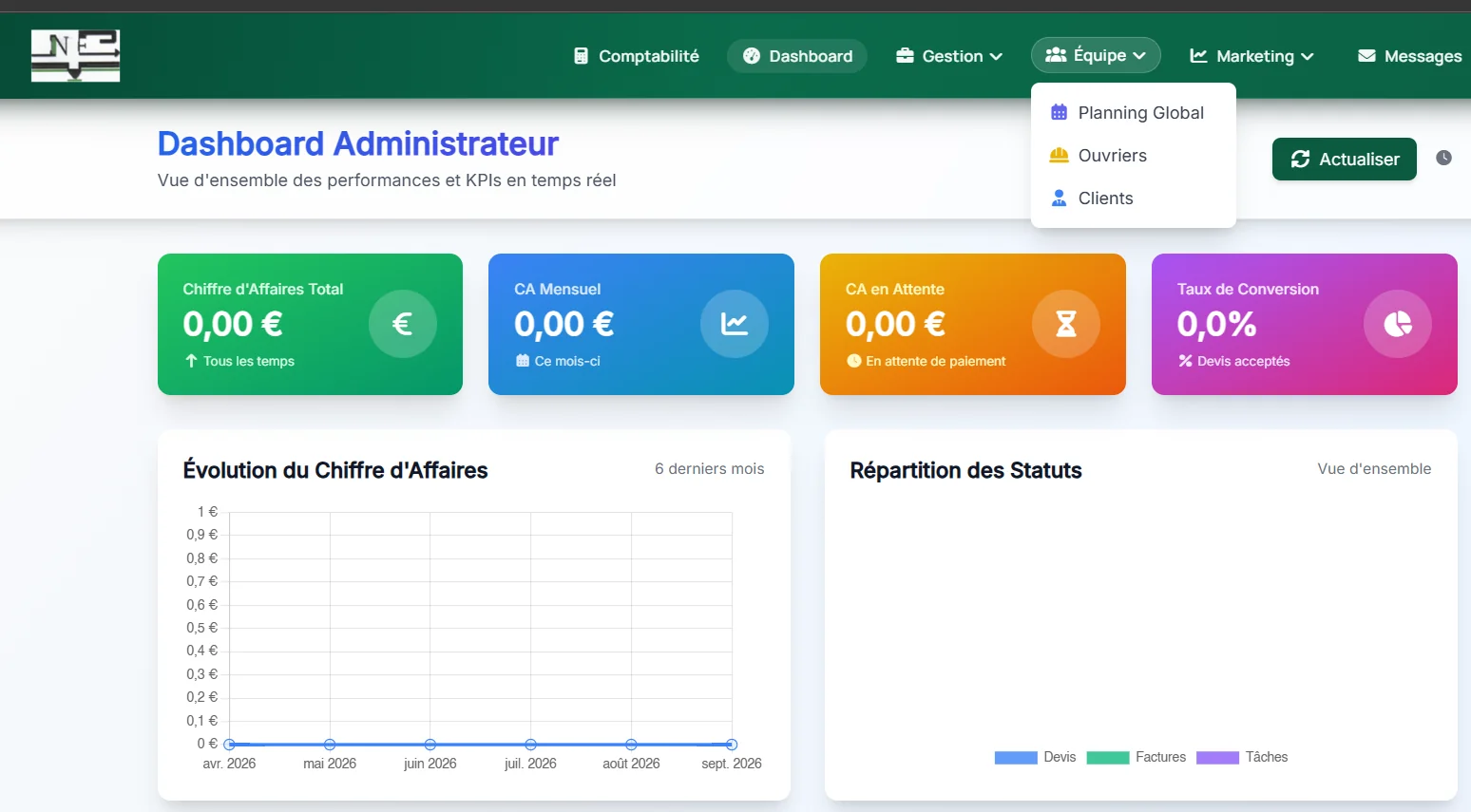
Task: Click the août 2026 data point on chart
Action: (631, 745)
